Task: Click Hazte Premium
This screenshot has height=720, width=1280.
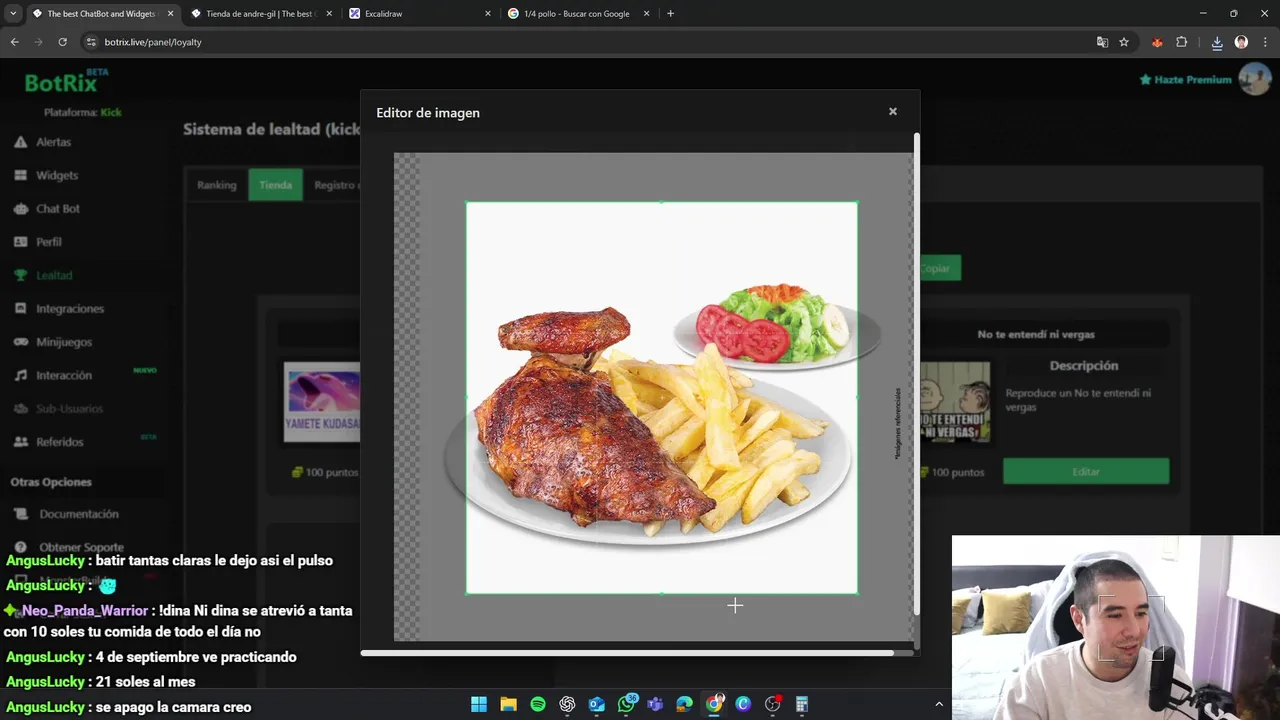Action: [1185, 80]
